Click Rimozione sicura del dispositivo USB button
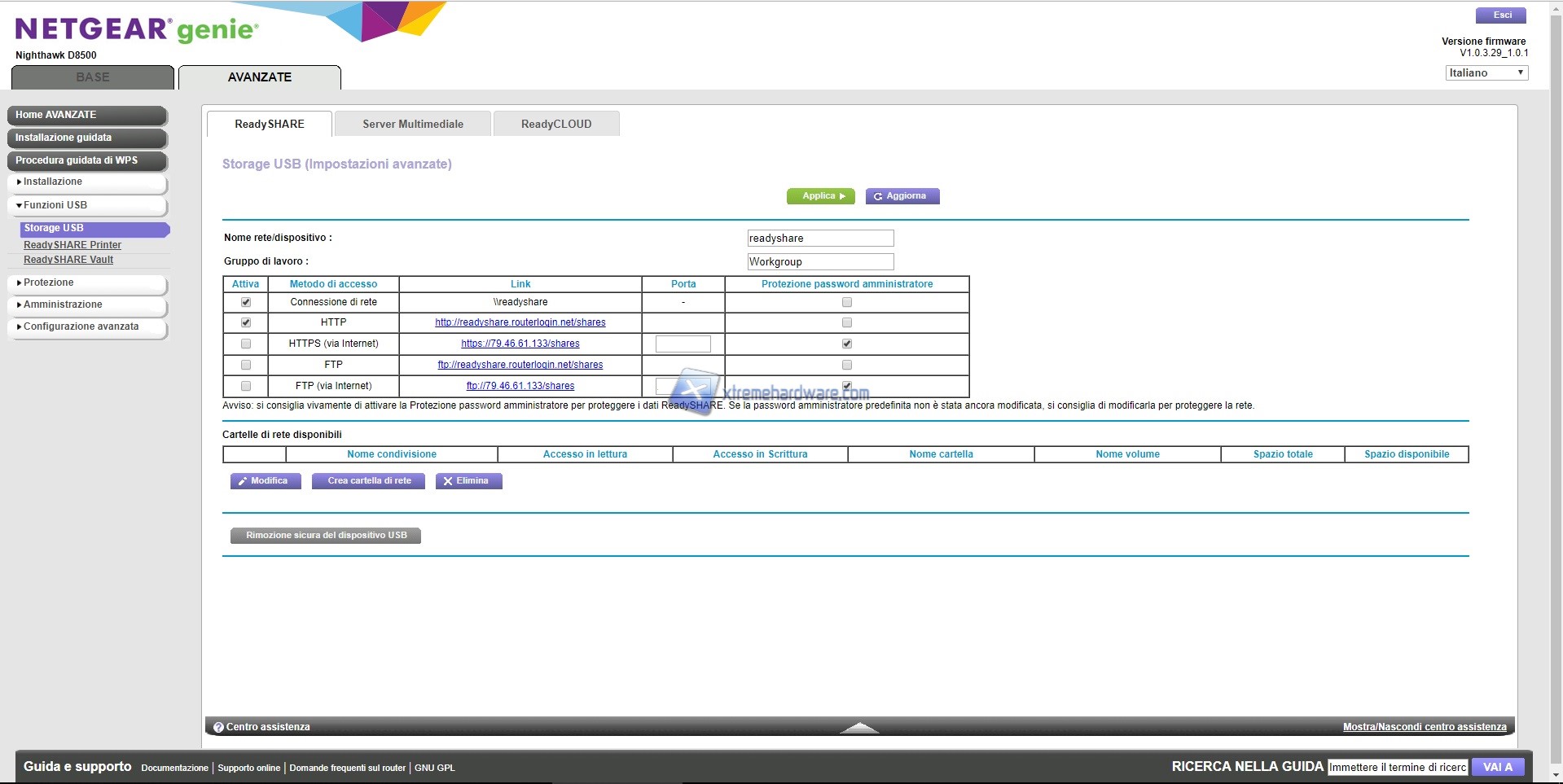 click(x=326, y=536)
